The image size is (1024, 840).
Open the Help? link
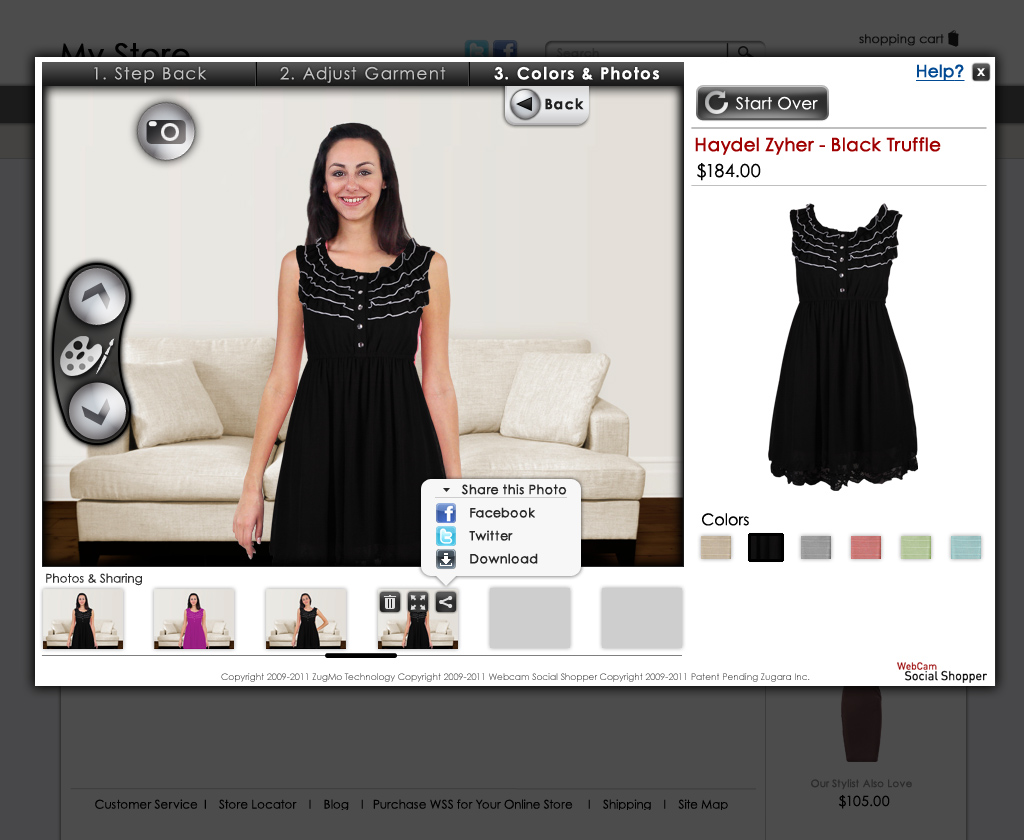tap(939, 71)
